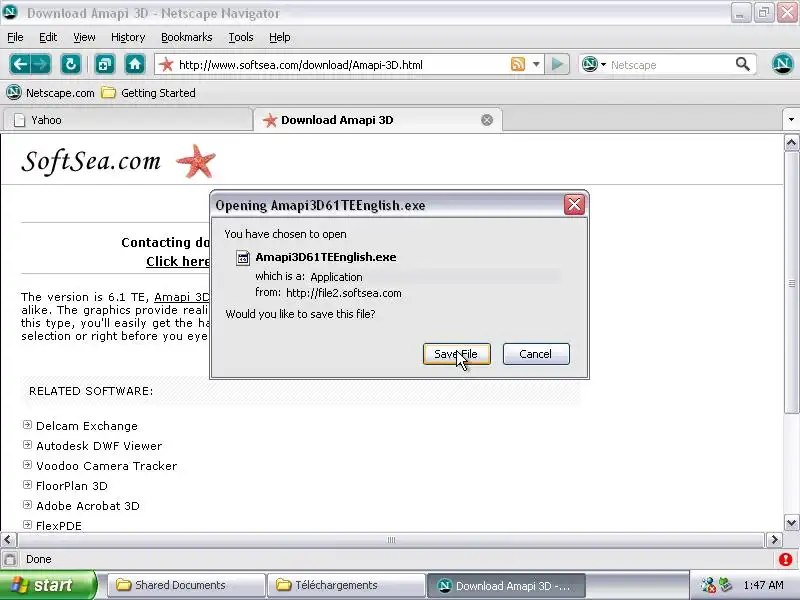The image size is (800, 600).
Task: Open the address bar history dropdown
Action: 536,64
